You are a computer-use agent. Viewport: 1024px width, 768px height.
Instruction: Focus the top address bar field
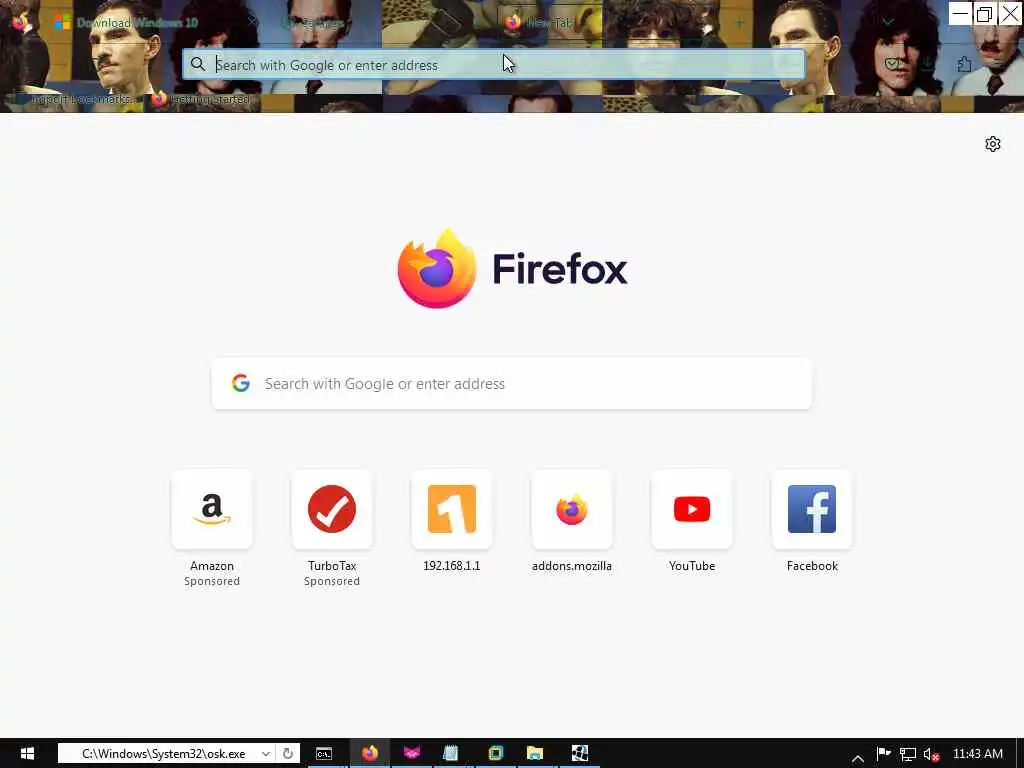(494, 65)
